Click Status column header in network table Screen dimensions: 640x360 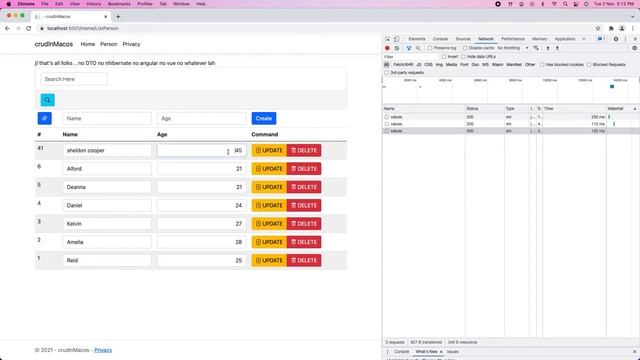472,109
